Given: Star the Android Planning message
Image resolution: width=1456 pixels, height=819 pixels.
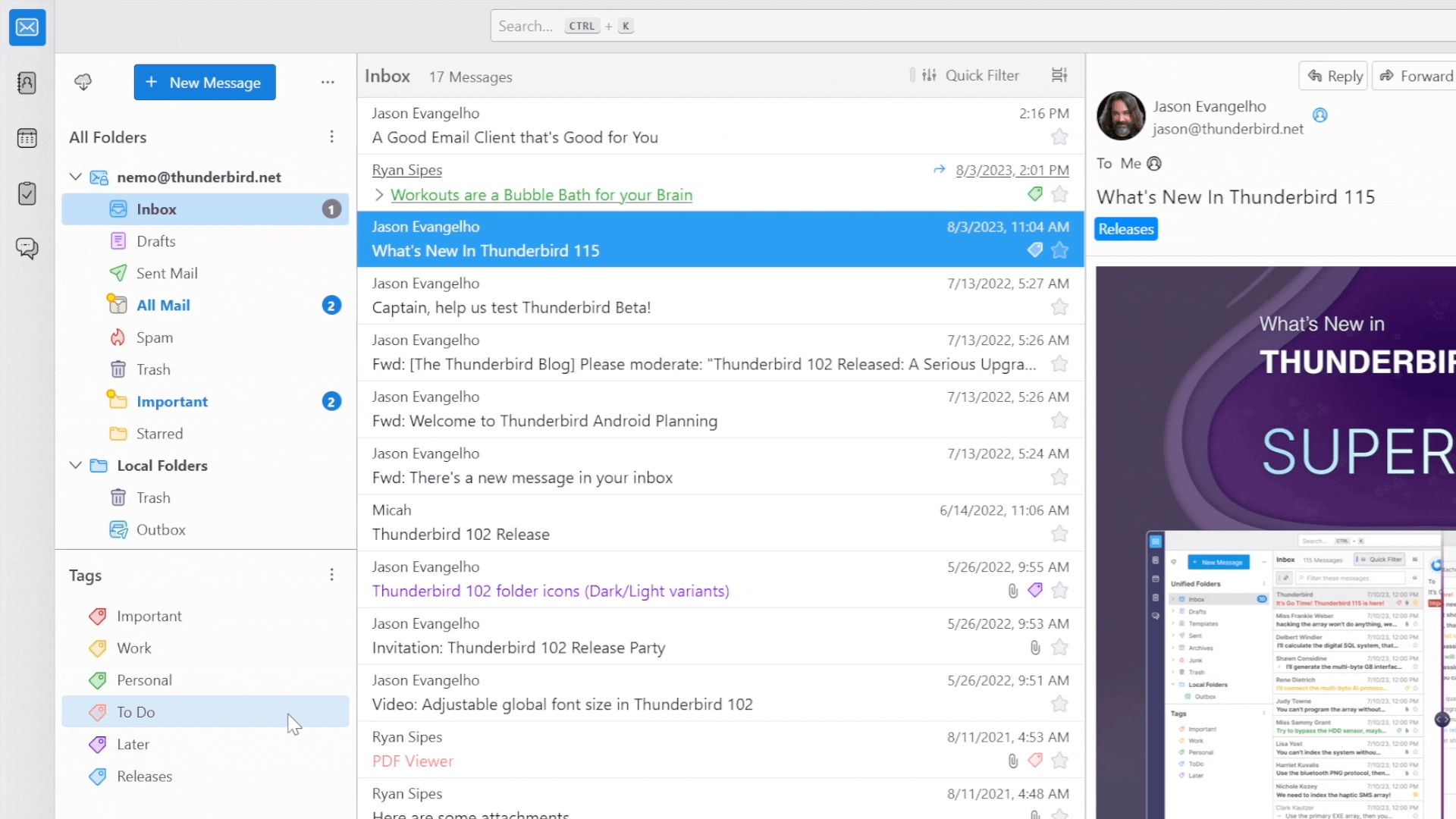Looking at the screenshot, I should tap(1059, 421).
